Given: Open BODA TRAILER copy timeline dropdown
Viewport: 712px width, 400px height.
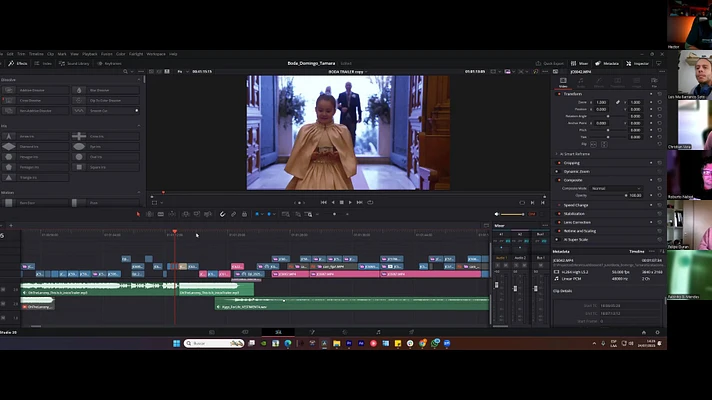Looking at the screenshot, I should click(348, 72).
